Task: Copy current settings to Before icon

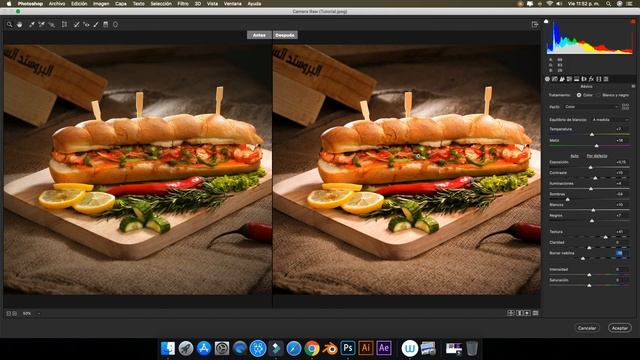Action: coord(527,313)
